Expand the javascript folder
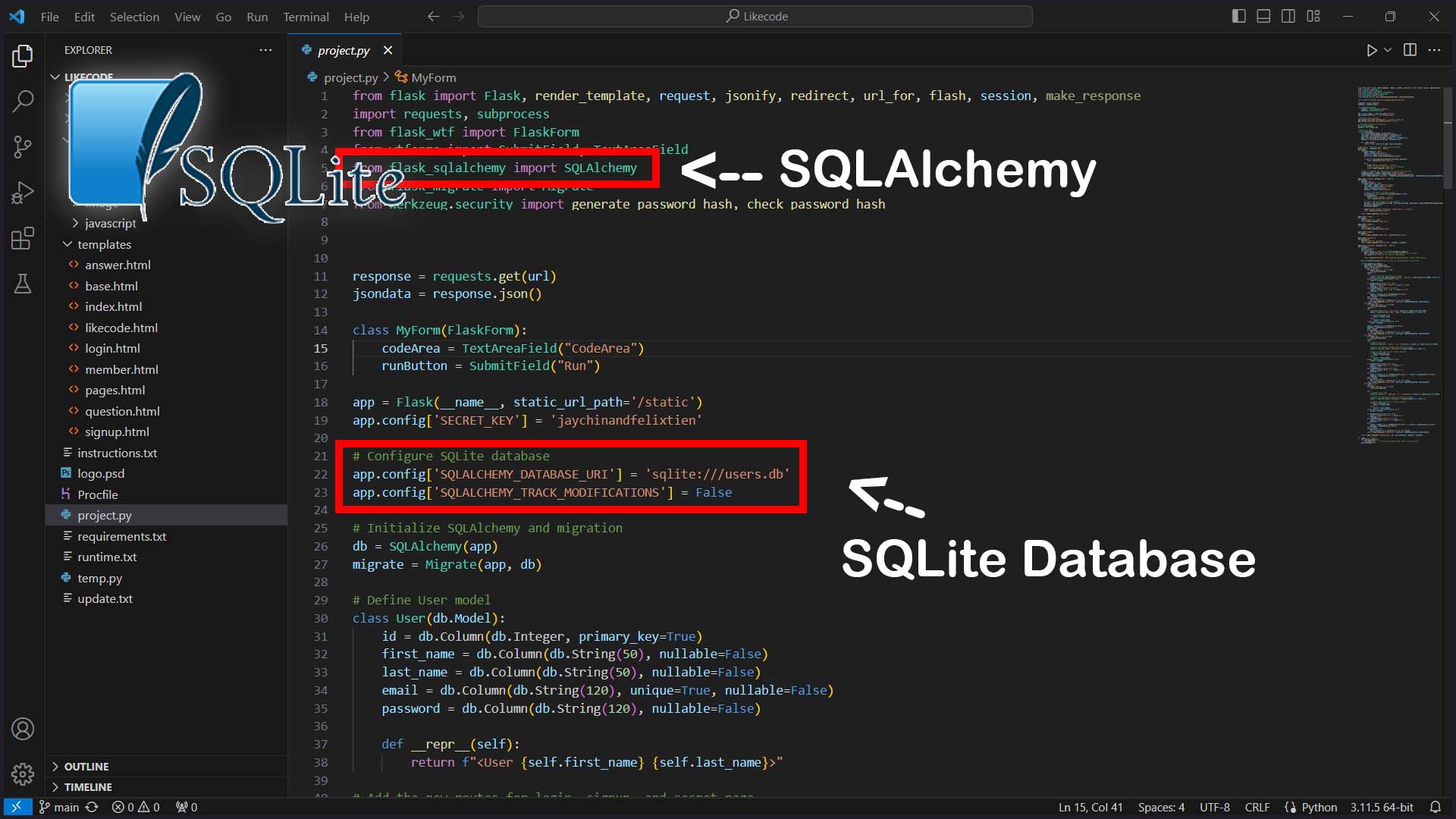 point(110,223)
